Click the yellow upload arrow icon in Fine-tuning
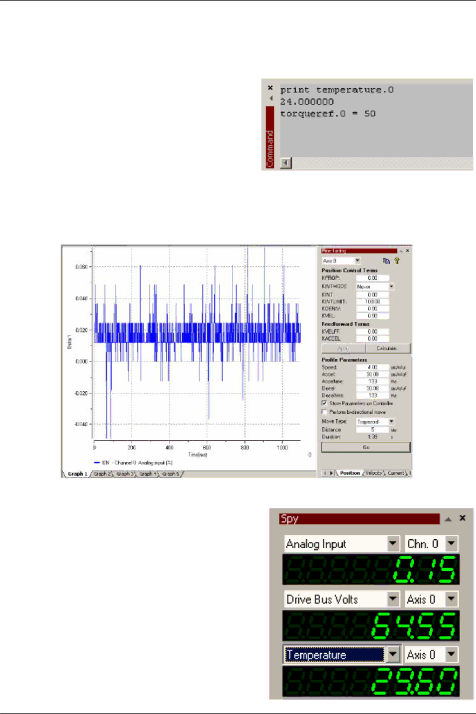 click(397, 261)
